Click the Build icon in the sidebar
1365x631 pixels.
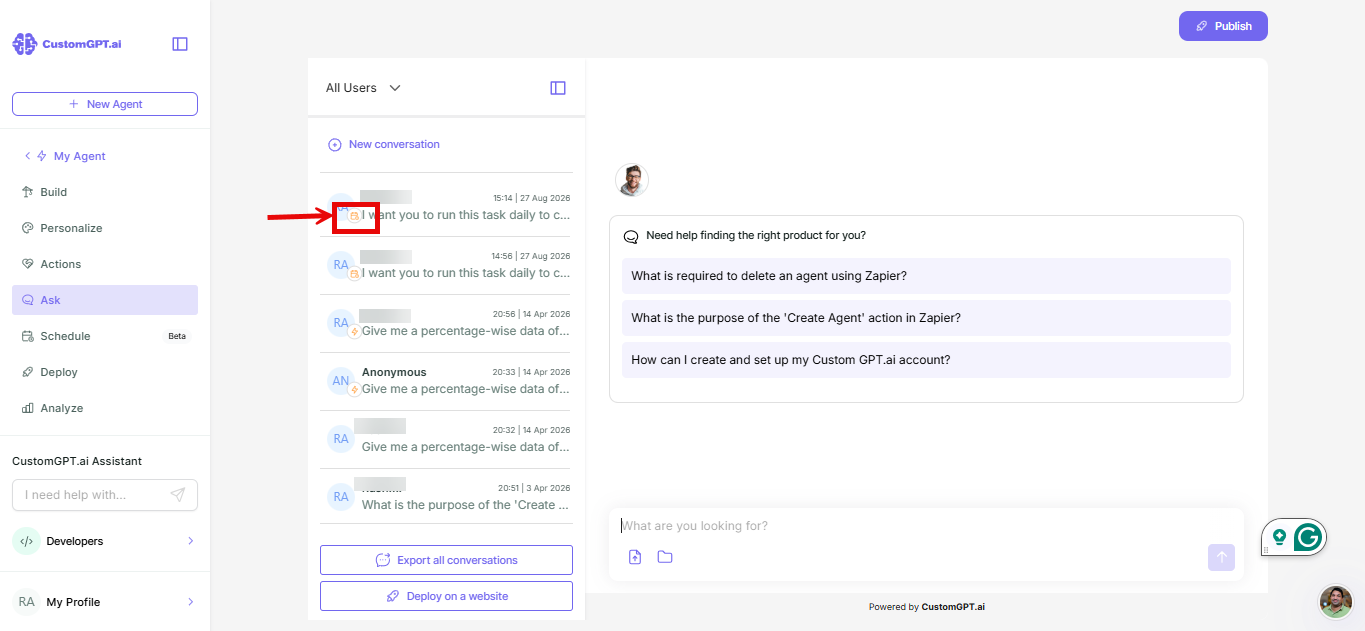pos(28,192)
